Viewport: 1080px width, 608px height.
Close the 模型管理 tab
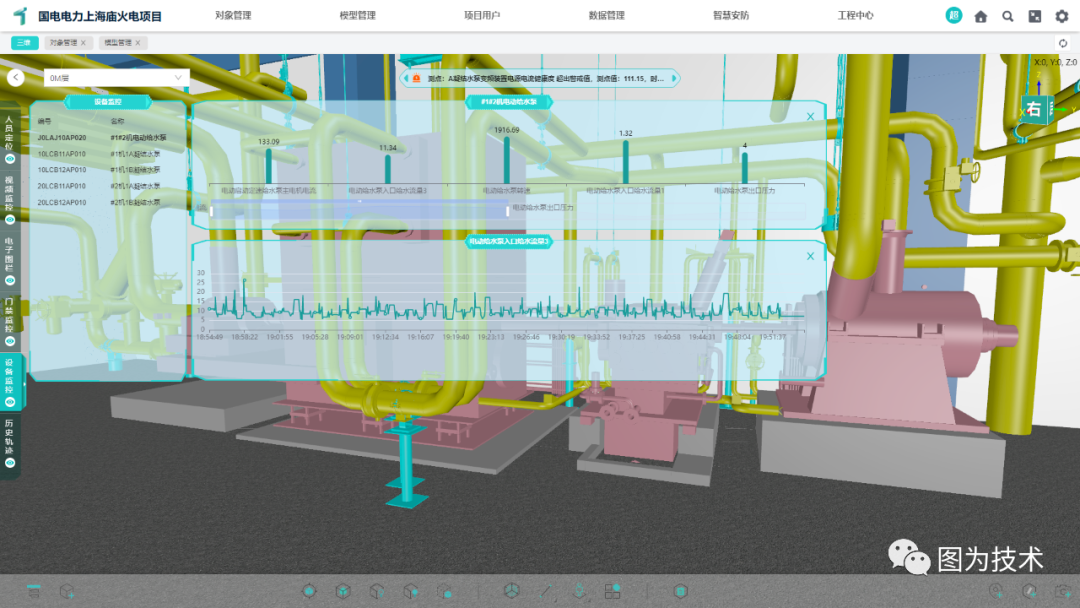(x=138, y=43)
